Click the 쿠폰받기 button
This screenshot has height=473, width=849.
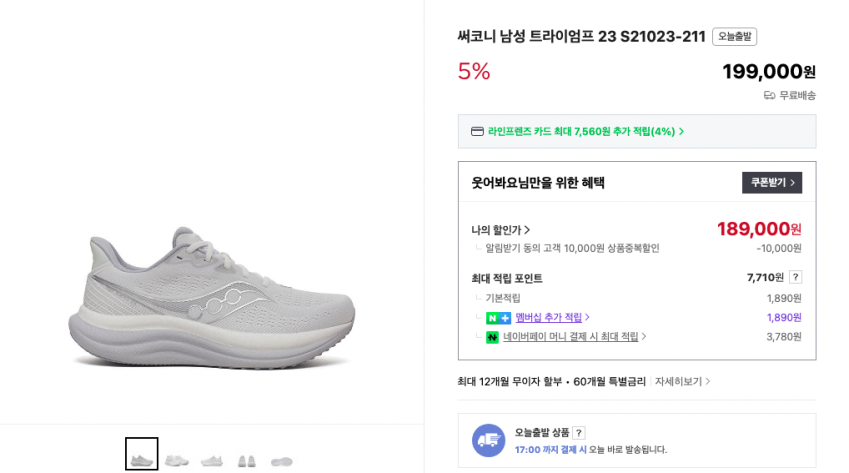pyautogui.click(x=772, y=182)
